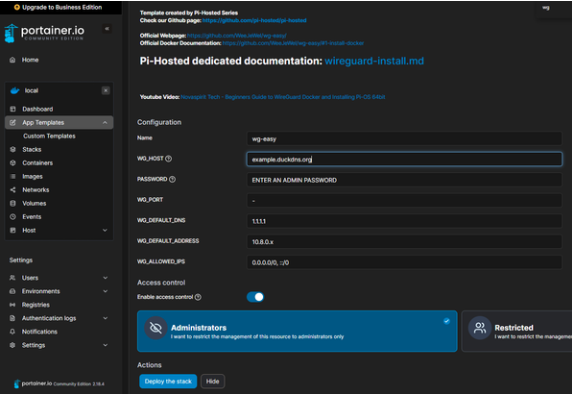
Task: Click Deploy the stack button
Action: (168, 381)
